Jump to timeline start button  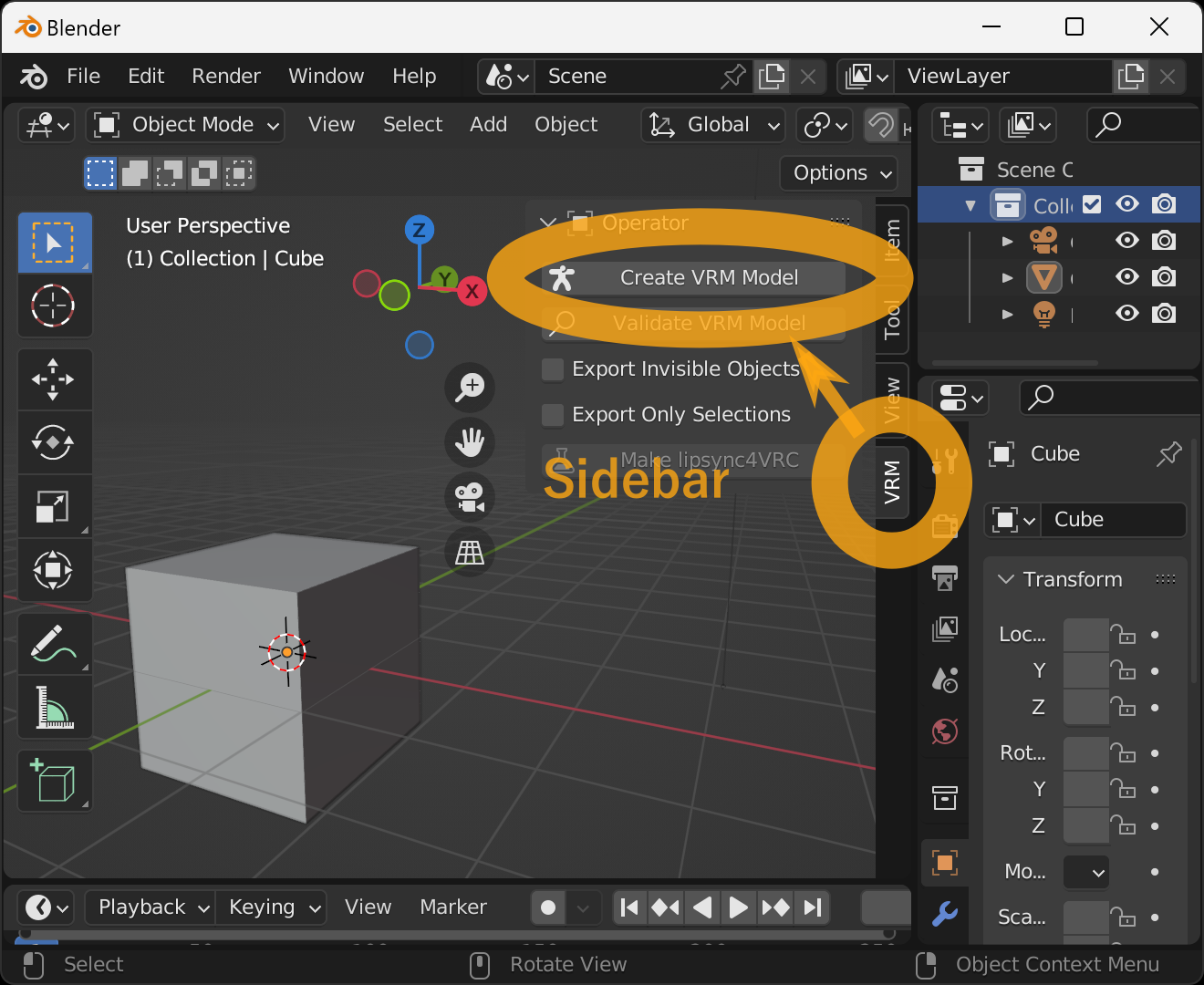tap(628, 907)
